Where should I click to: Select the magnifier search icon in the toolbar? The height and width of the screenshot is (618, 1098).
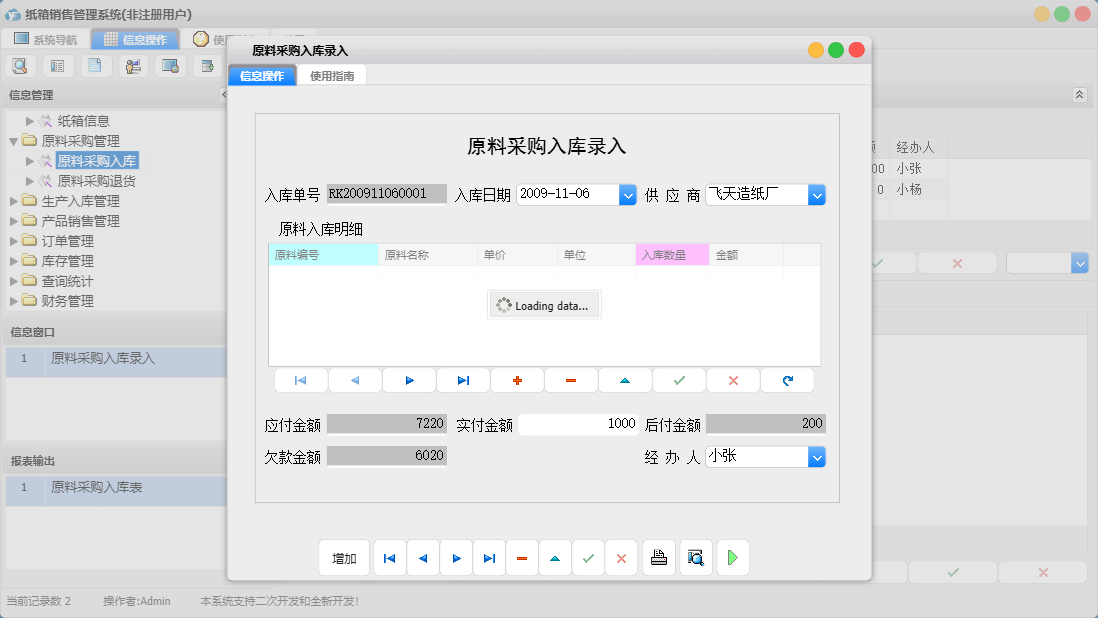pos(20,65)
